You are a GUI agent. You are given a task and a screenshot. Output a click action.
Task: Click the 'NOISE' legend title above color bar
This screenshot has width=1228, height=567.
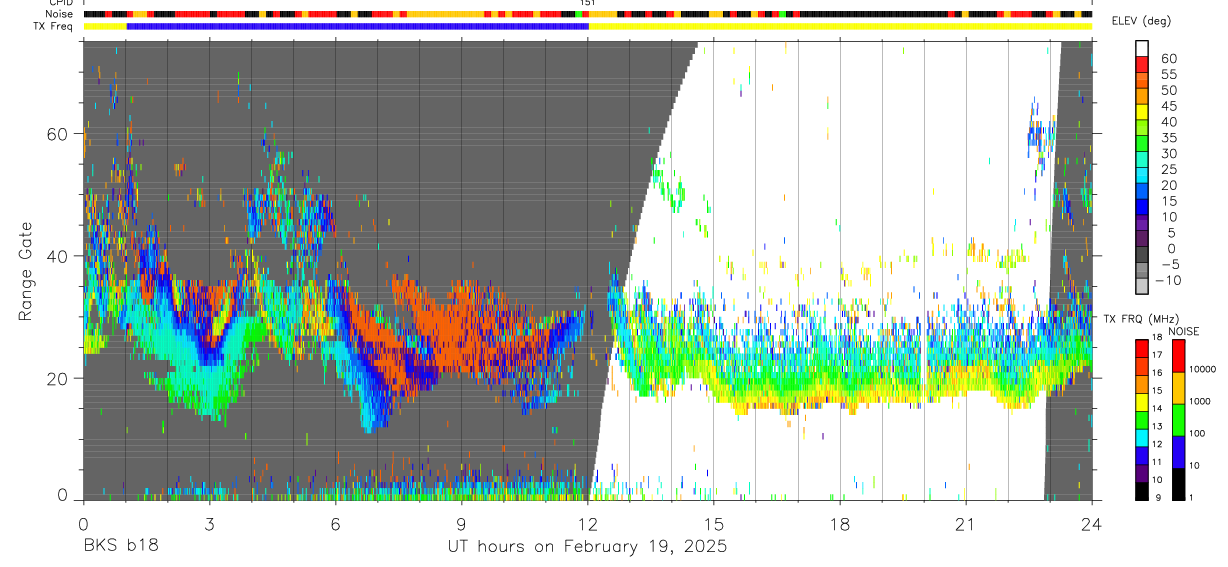pyautogui.click(x=1183, y=331)
